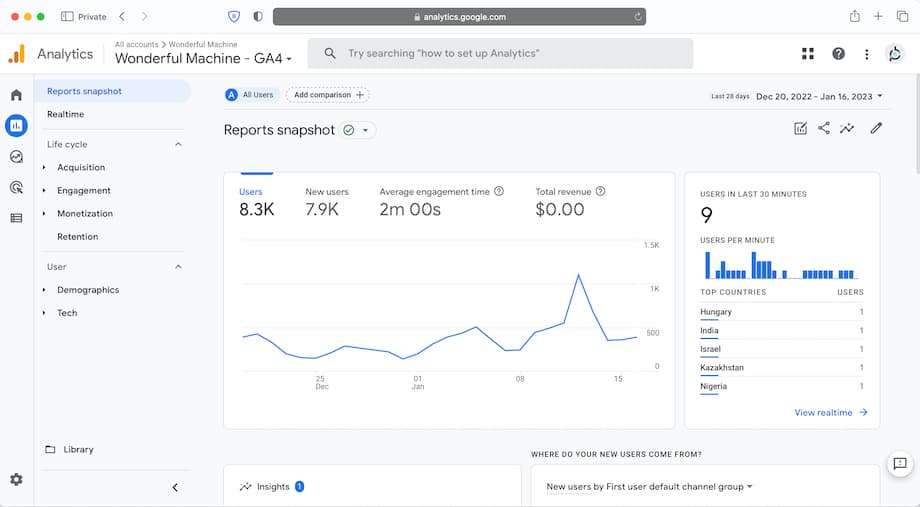Open the Wonderful Machine - GA4 property selector
This screenshot has height=507, width=920.
pos(203,58)
